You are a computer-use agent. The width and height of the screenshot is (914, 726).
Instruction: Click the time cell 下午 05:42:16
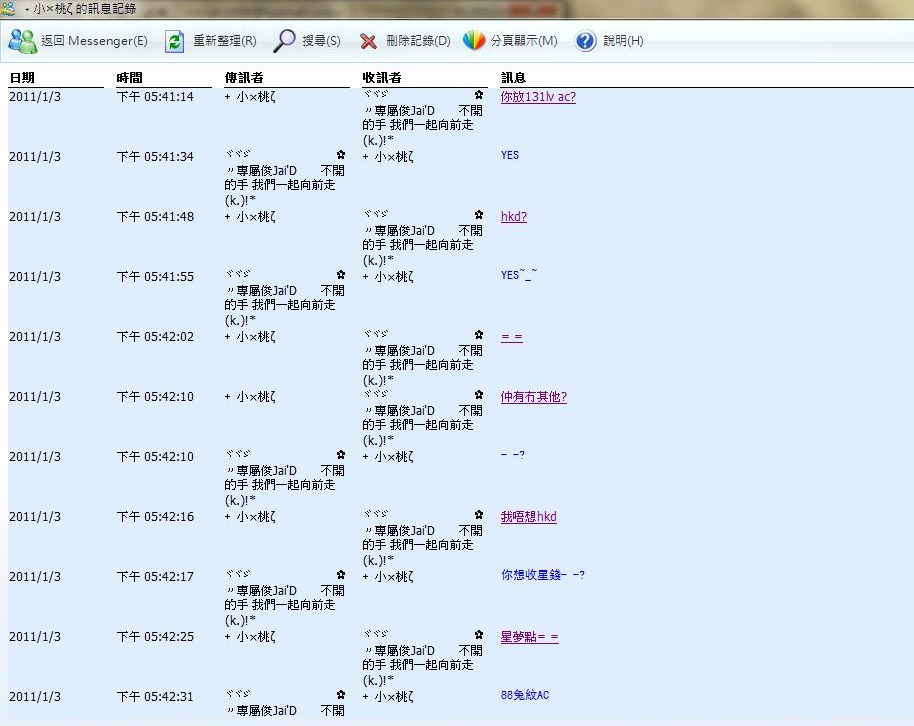click(x=155, y=517)
